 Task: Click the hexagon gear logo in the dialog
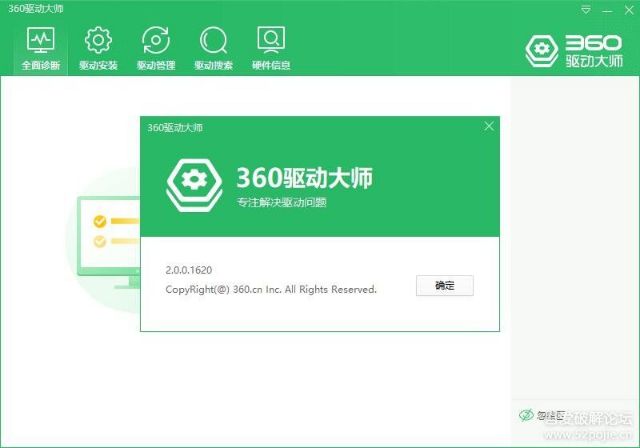coord(194,184)
